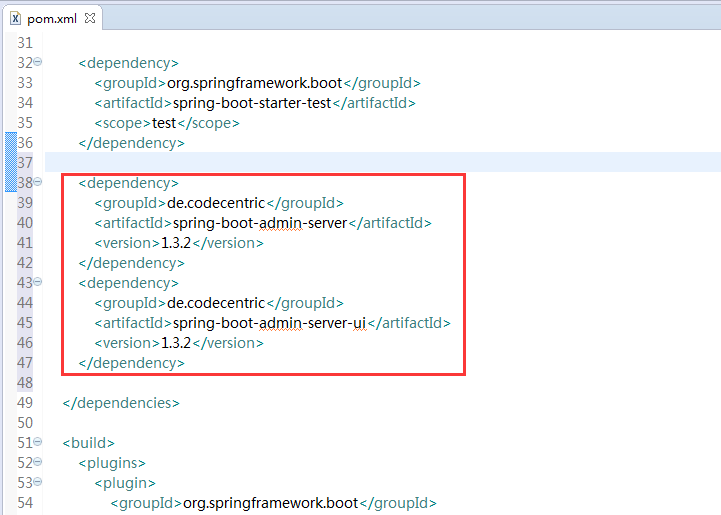
Task: Click line number 50 in the gutter
Action: pyautogui.click(x=25, y=423)
